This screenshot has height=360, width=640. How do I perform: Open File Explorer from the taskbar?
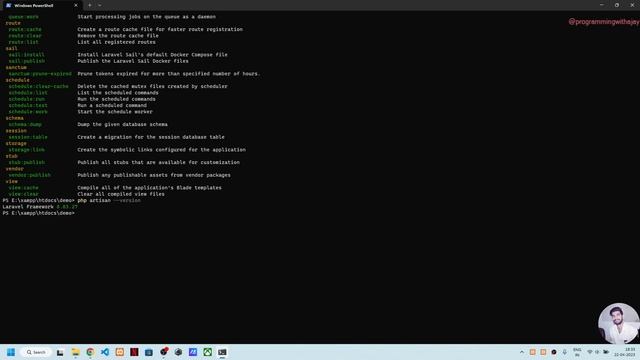click(x=76, y=352)
